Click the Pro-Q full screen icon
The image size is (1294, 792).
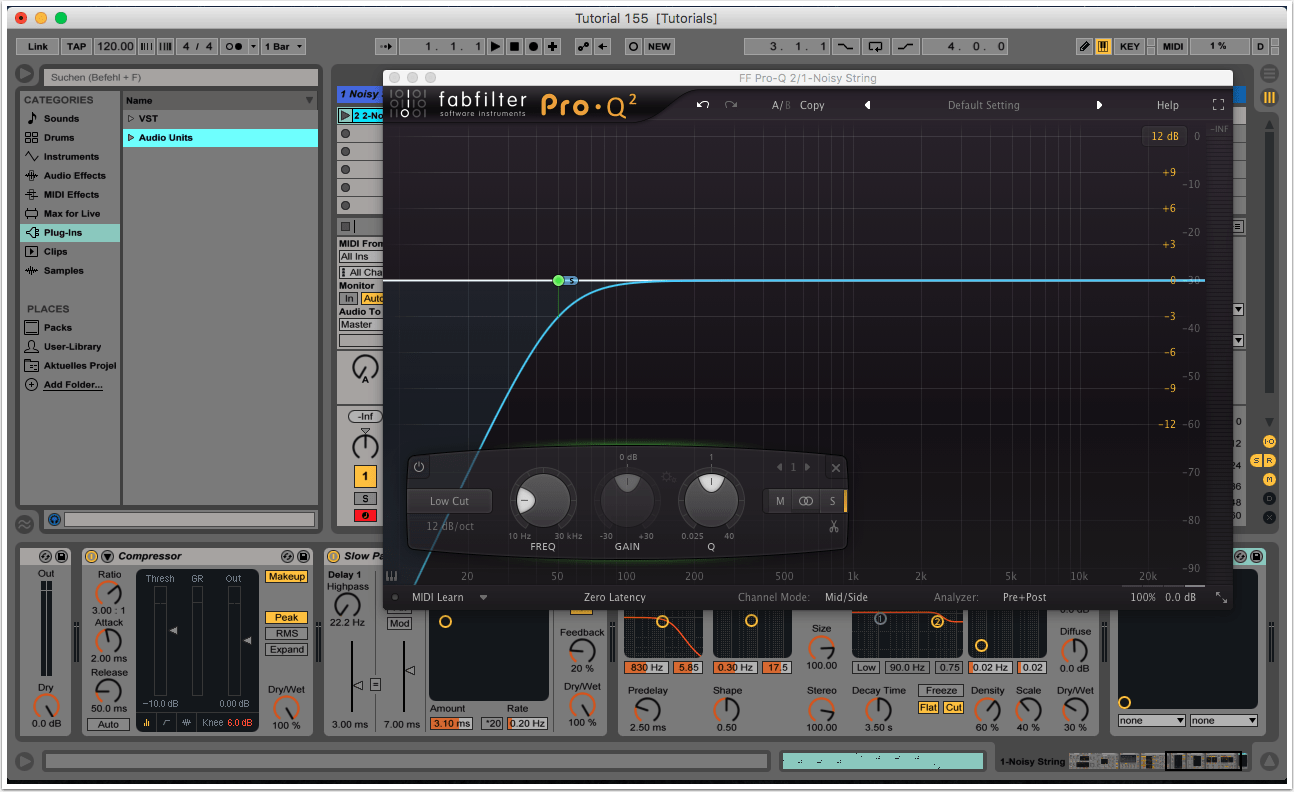(x=1218, y=105)
